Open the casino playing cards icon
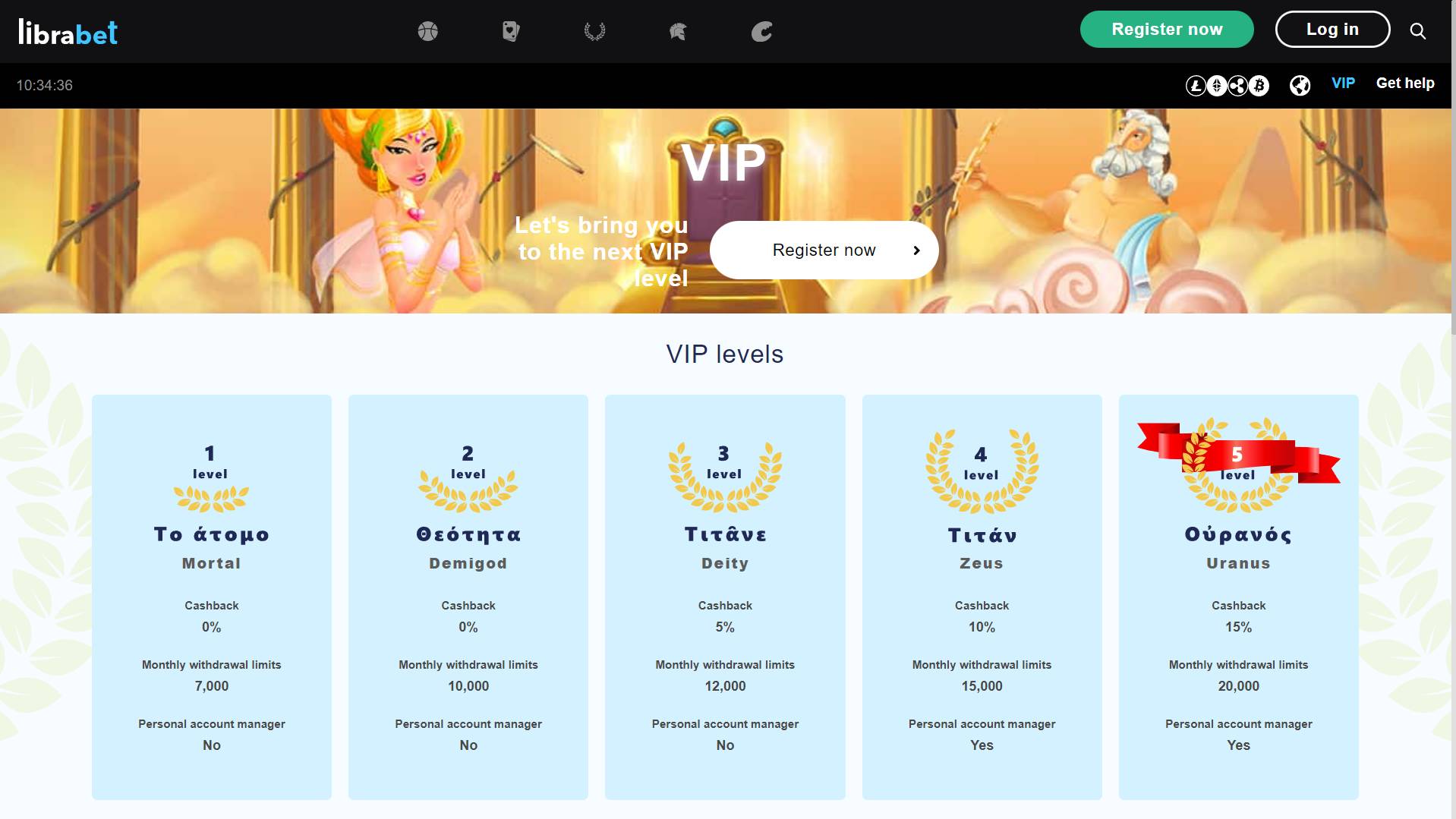Screen dimensions: 1456x819 [512, 31]
